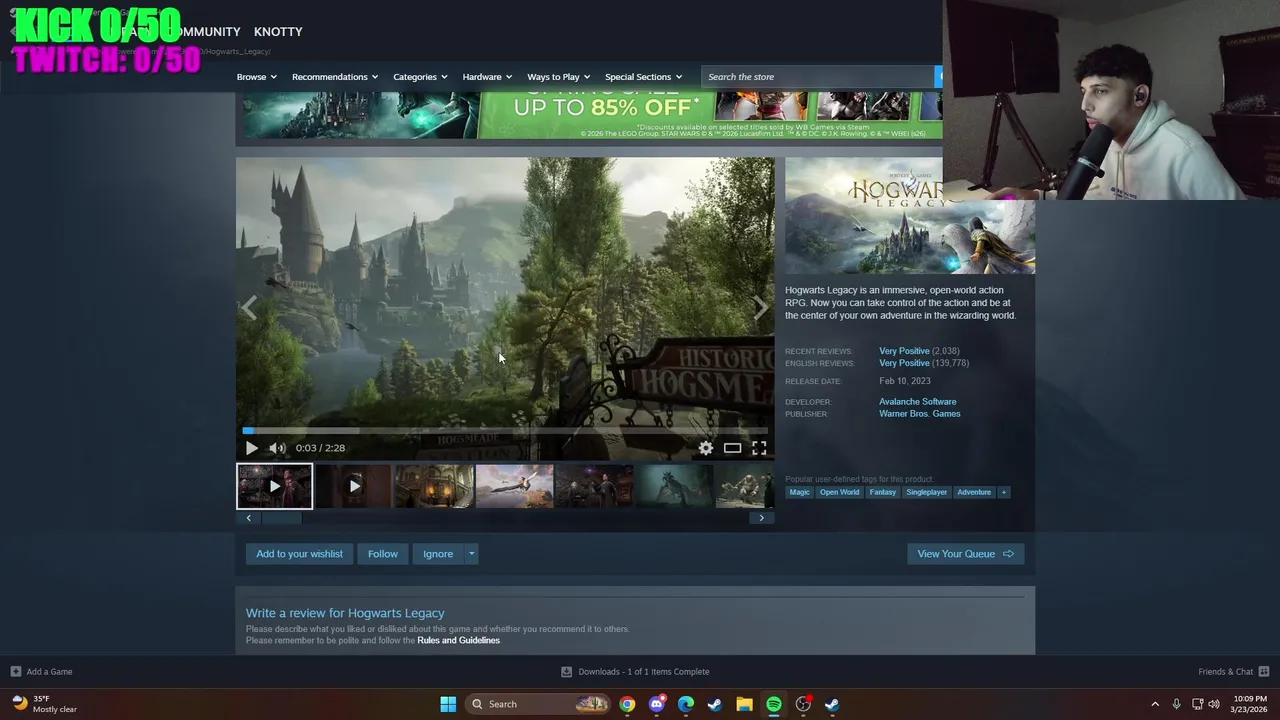Show hidden system tray icons chevron
1280x720 pixels.
pyautogui.click(x=1155, y=704)
